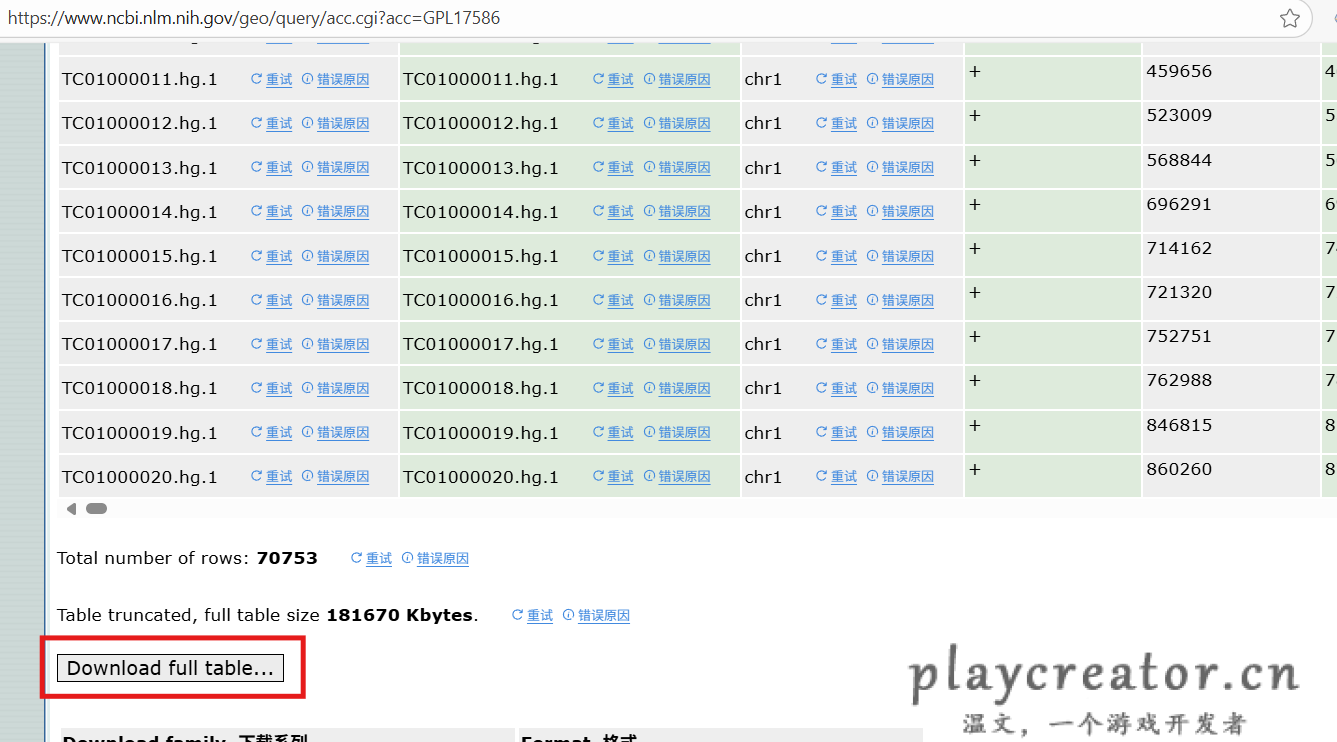Click the table's horizontal scrollbar thumb
This screenshot has width=1337, height=742.
click(96, 509)
